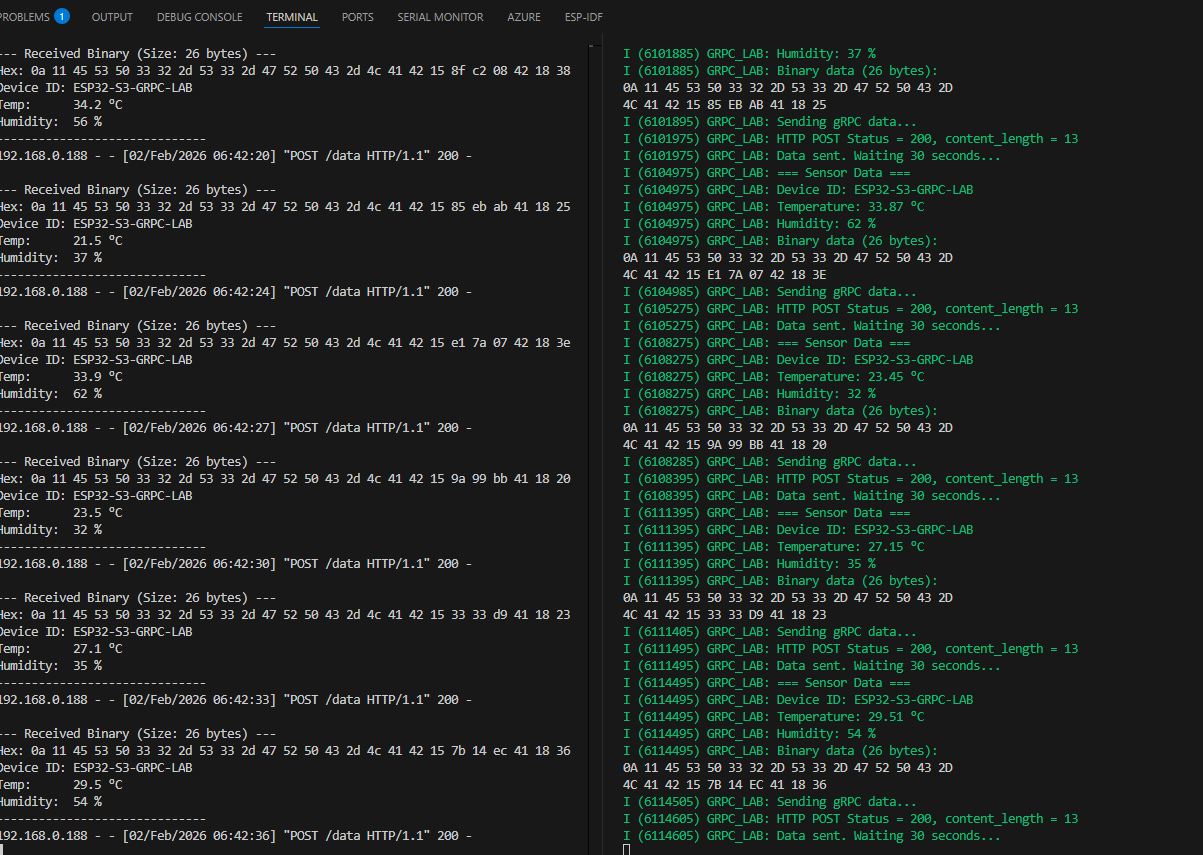Click "=== Sensor Data ===" log at 6108275

point(766,343)
